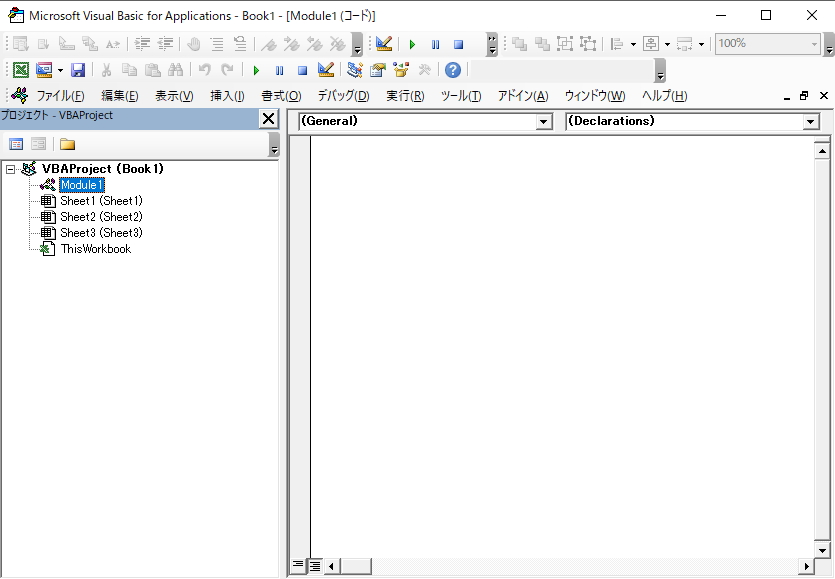Click the Quick Info icon
The height and width of the screenshot is (579, 835).
click(x=67, y=44)
